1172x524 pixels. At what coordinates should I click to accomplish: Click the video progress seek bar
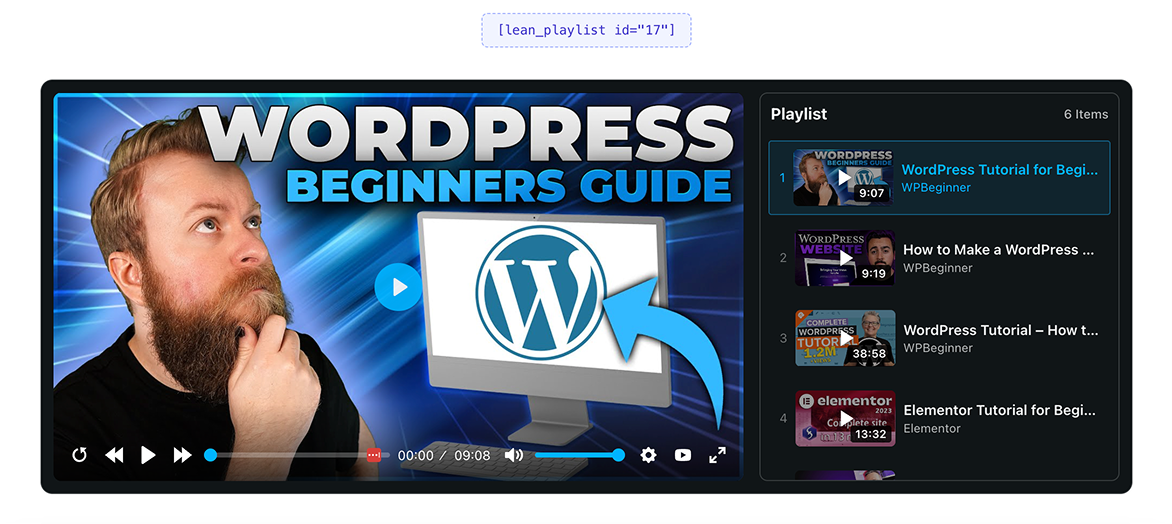(297, 454)
